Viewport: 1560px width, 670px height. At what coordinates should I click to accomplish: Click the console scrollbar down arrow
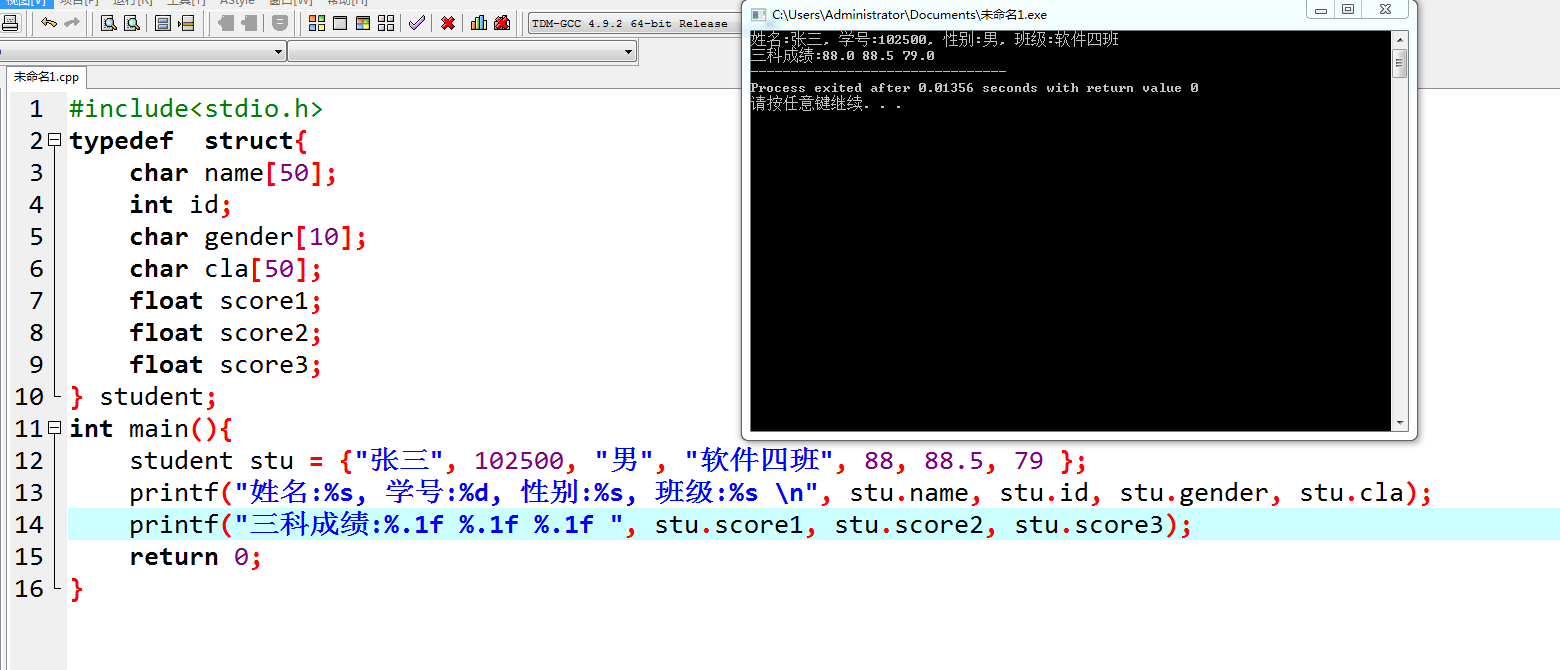pyautogui.click(x=1400, y=423)
